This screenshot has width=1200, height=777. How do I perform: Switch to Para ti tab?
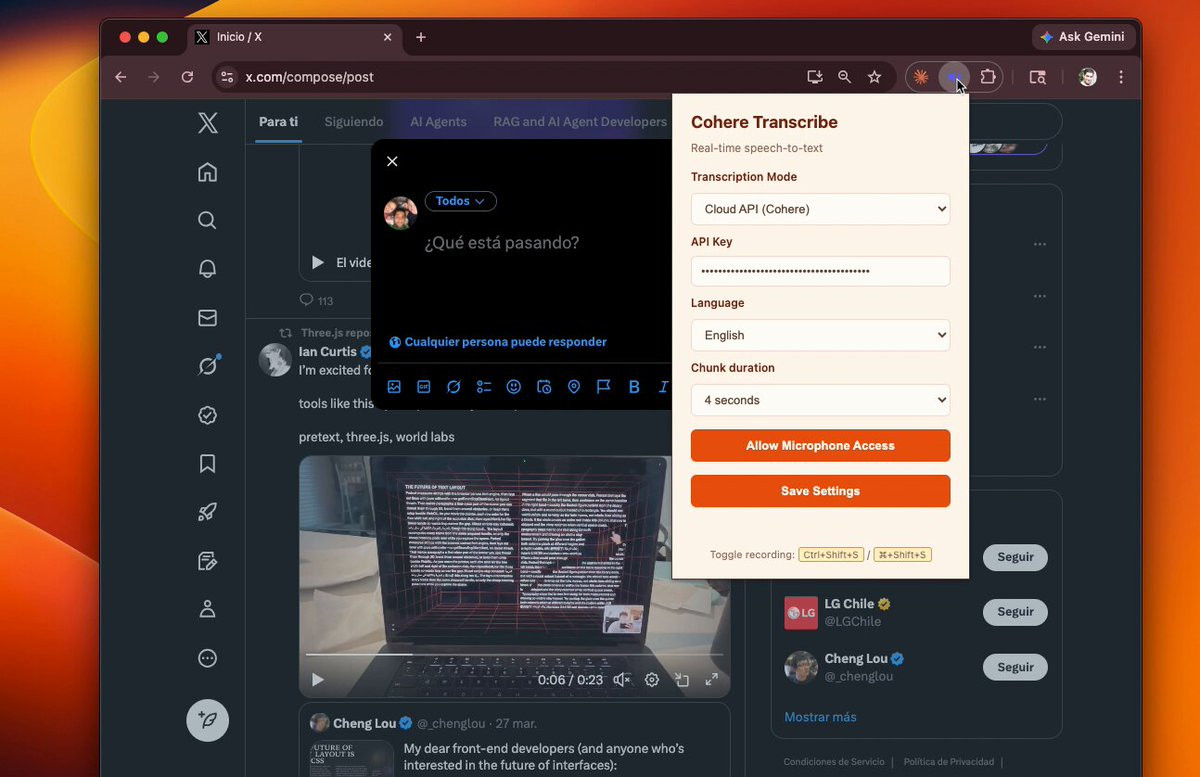click(x=278, y=122)
